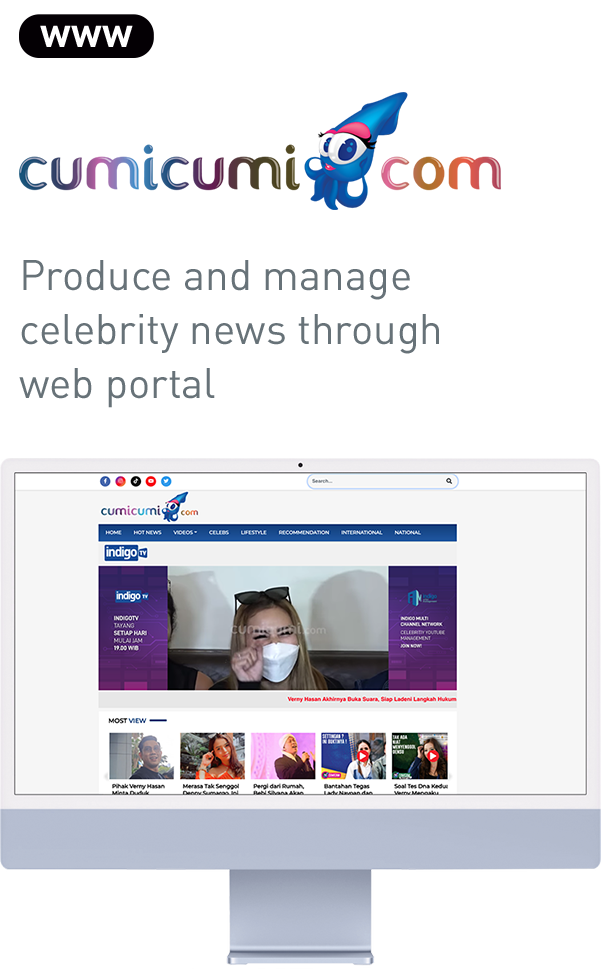Open the 'Bantahan Tegas Lady Nayoan' thumbnail
Viewport: 601px width, 969px height.
pos(353,756)
